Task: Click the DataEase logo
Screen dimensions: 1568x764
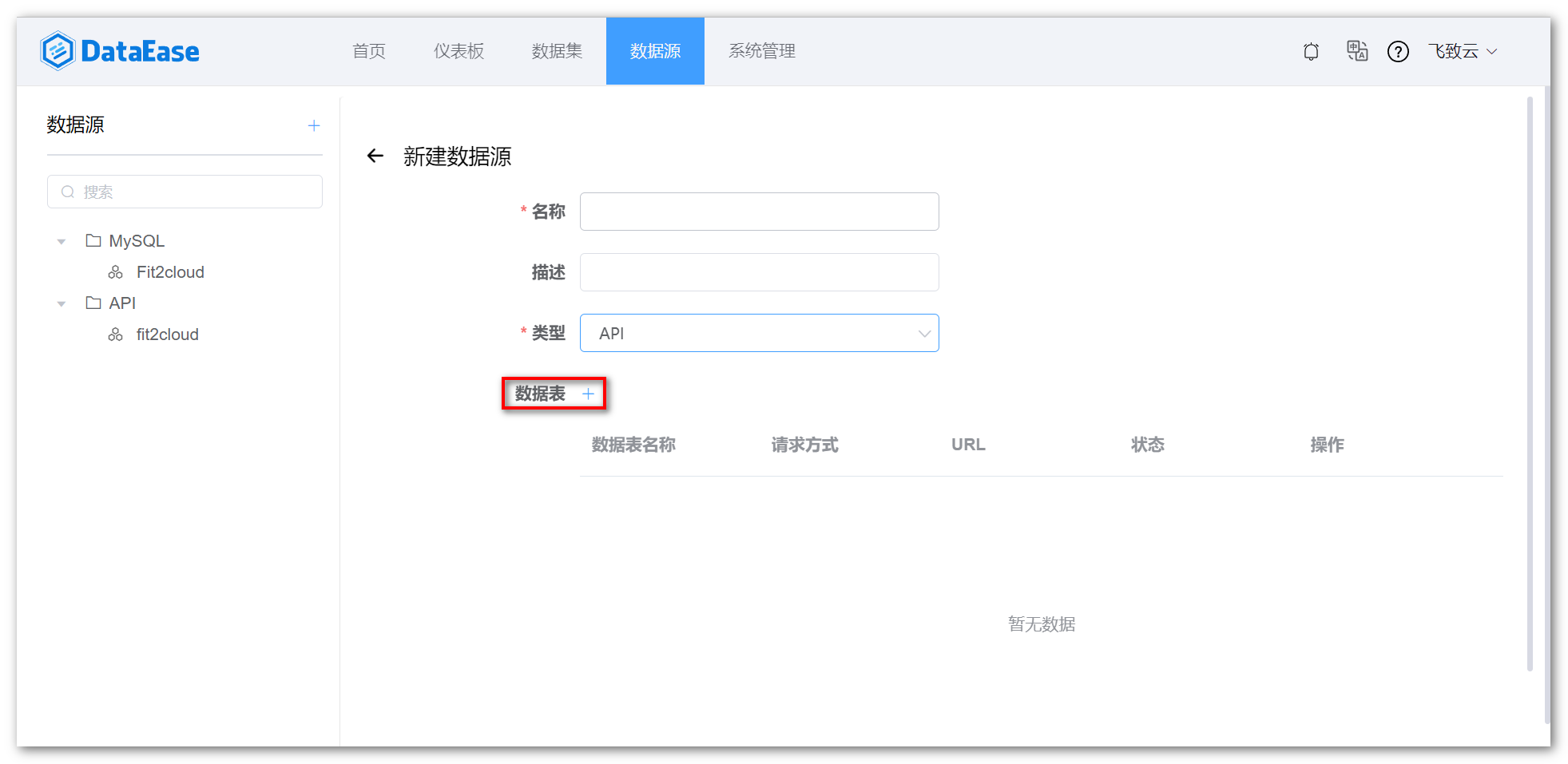Action: [x=118, y=50]
